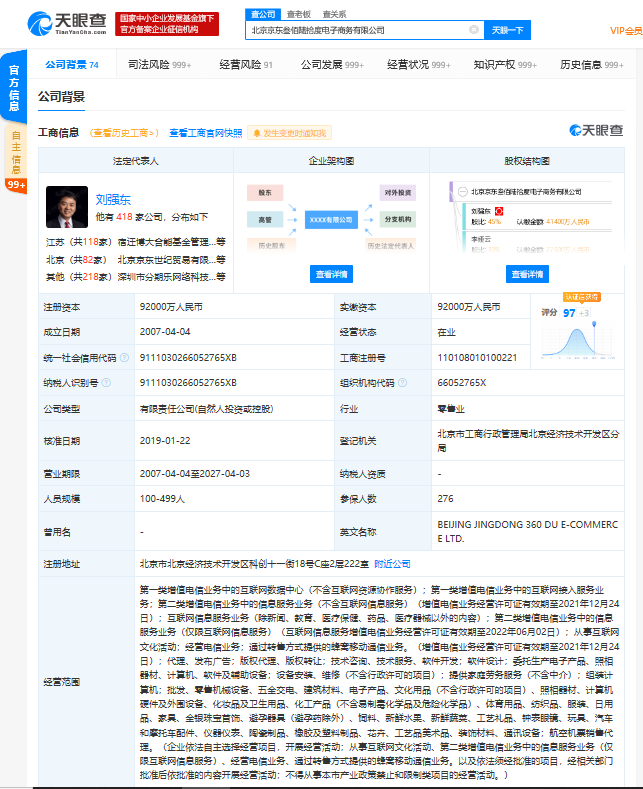Image resolution: width=643 pixels, height=789 pixels.
Task: Click the 对外投资 node in structure diagram
Action: 397,193
